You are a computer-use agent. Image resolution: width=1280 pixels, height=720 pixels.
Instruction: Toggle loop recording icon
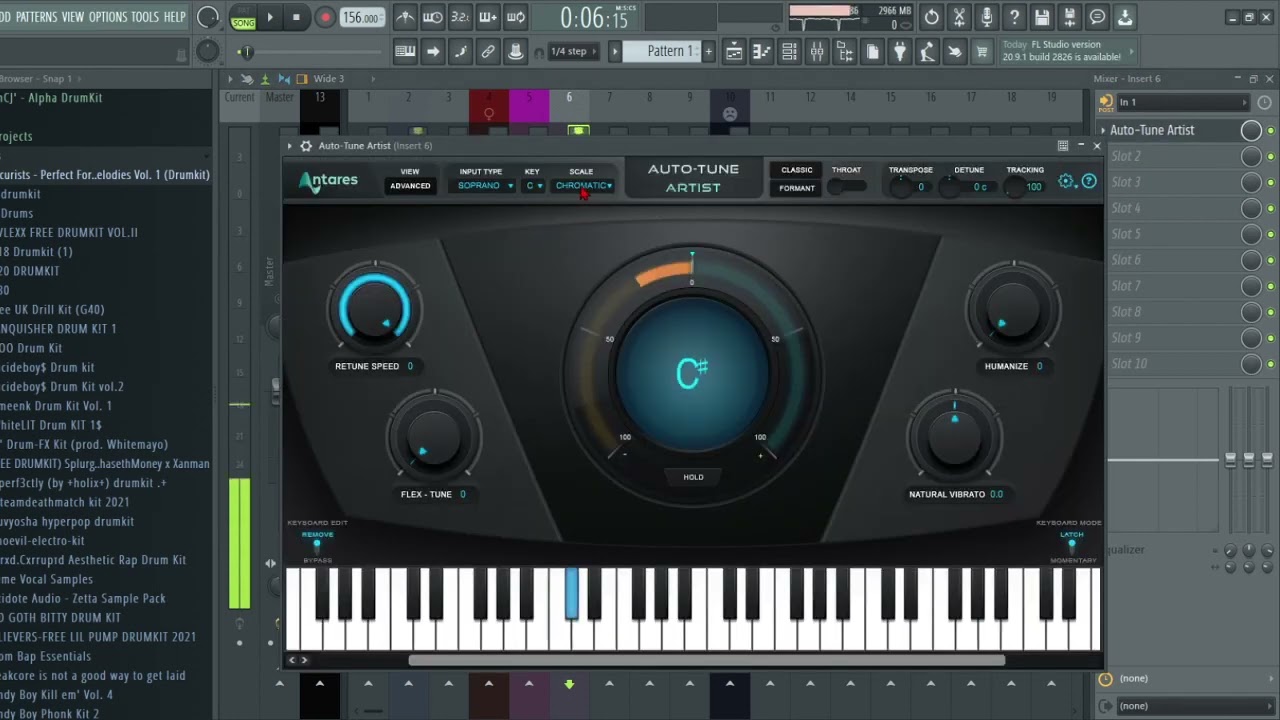pyautogui.click(x=516, y=17)
